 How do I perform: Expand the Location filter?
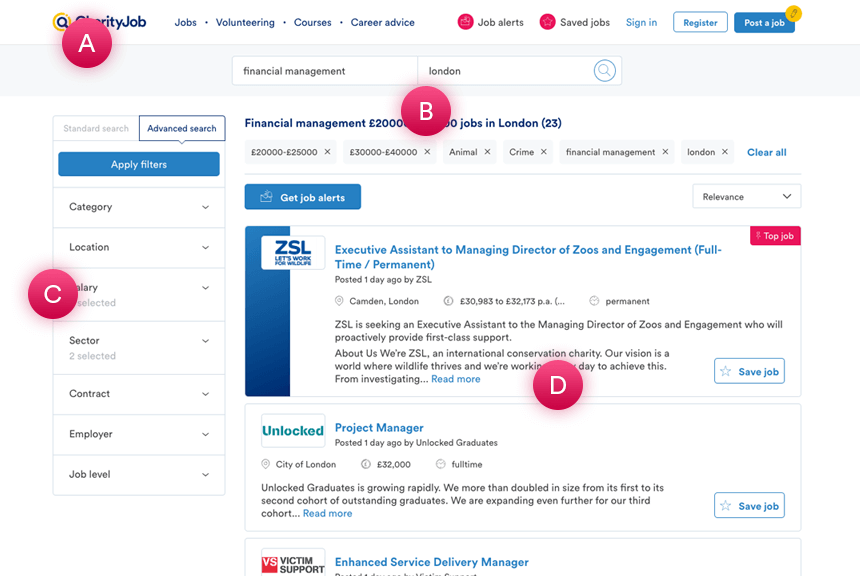pyautogui.click(x=139, y=247)
